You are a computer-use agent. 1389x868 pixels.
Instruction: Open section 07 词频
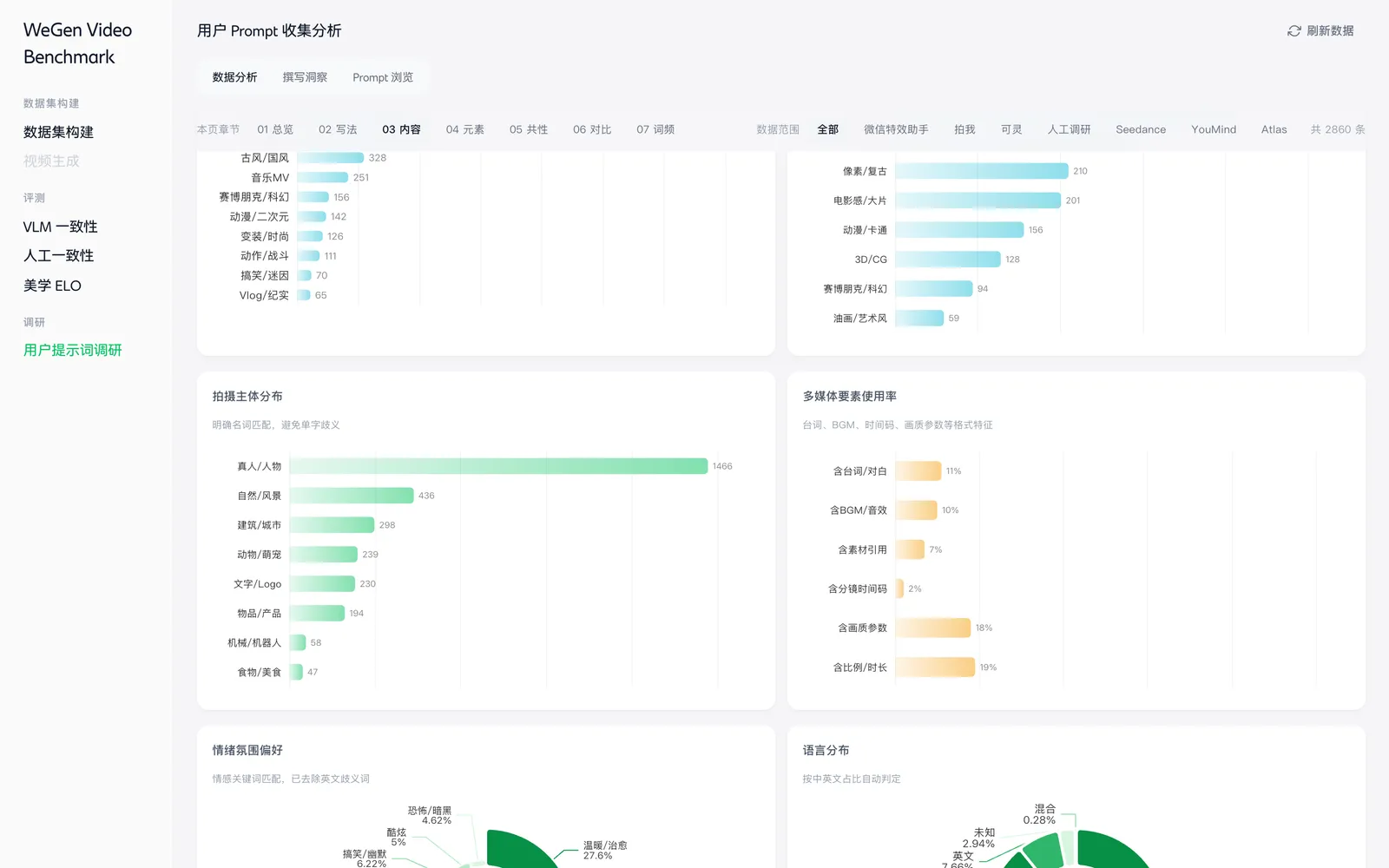coord(655,129)
